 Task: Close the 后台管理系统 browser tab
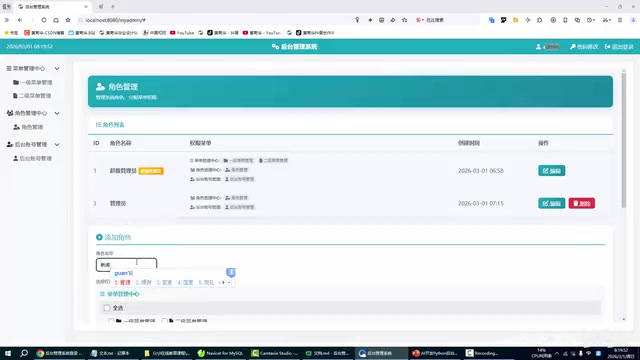[86, 7]
